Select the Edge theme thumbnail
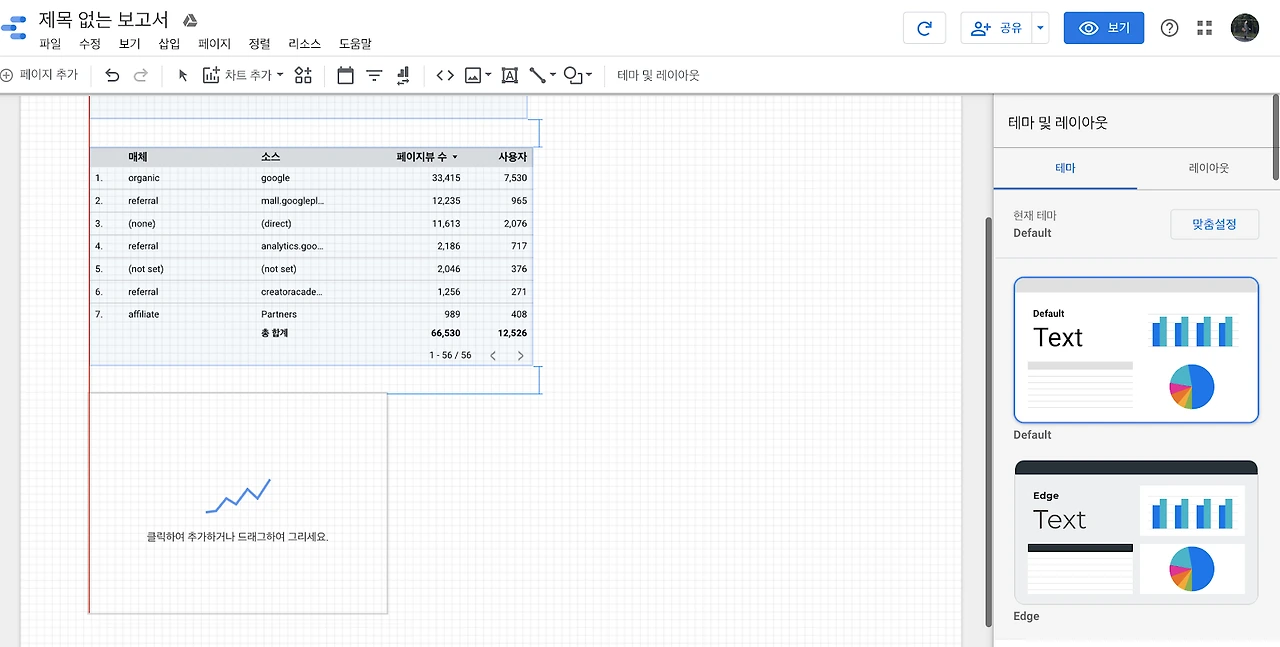Image resolution: width=1280 pixels, height=647 pixels. point(1136,532)
